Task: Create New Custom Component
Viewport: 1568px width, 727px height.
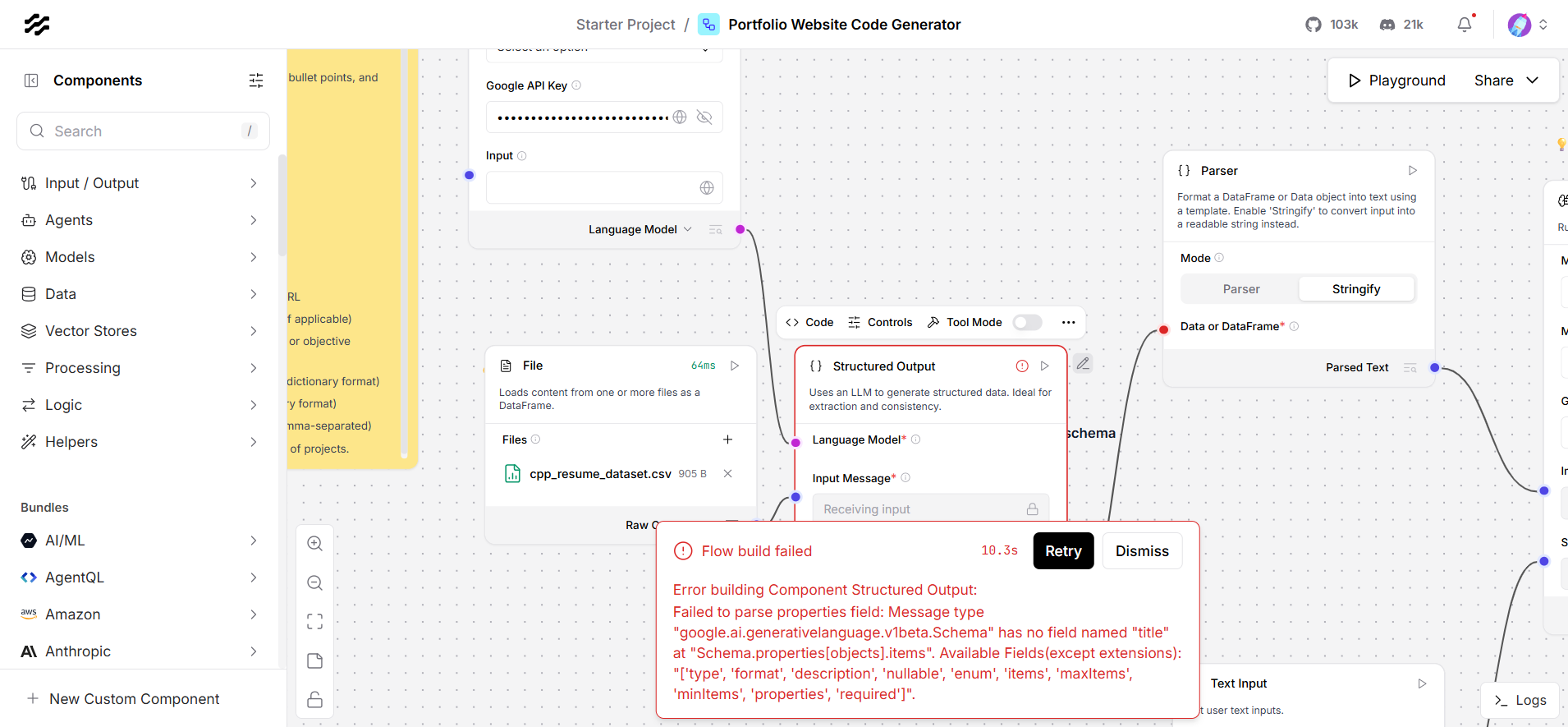Action: click(x=123, y=699)
